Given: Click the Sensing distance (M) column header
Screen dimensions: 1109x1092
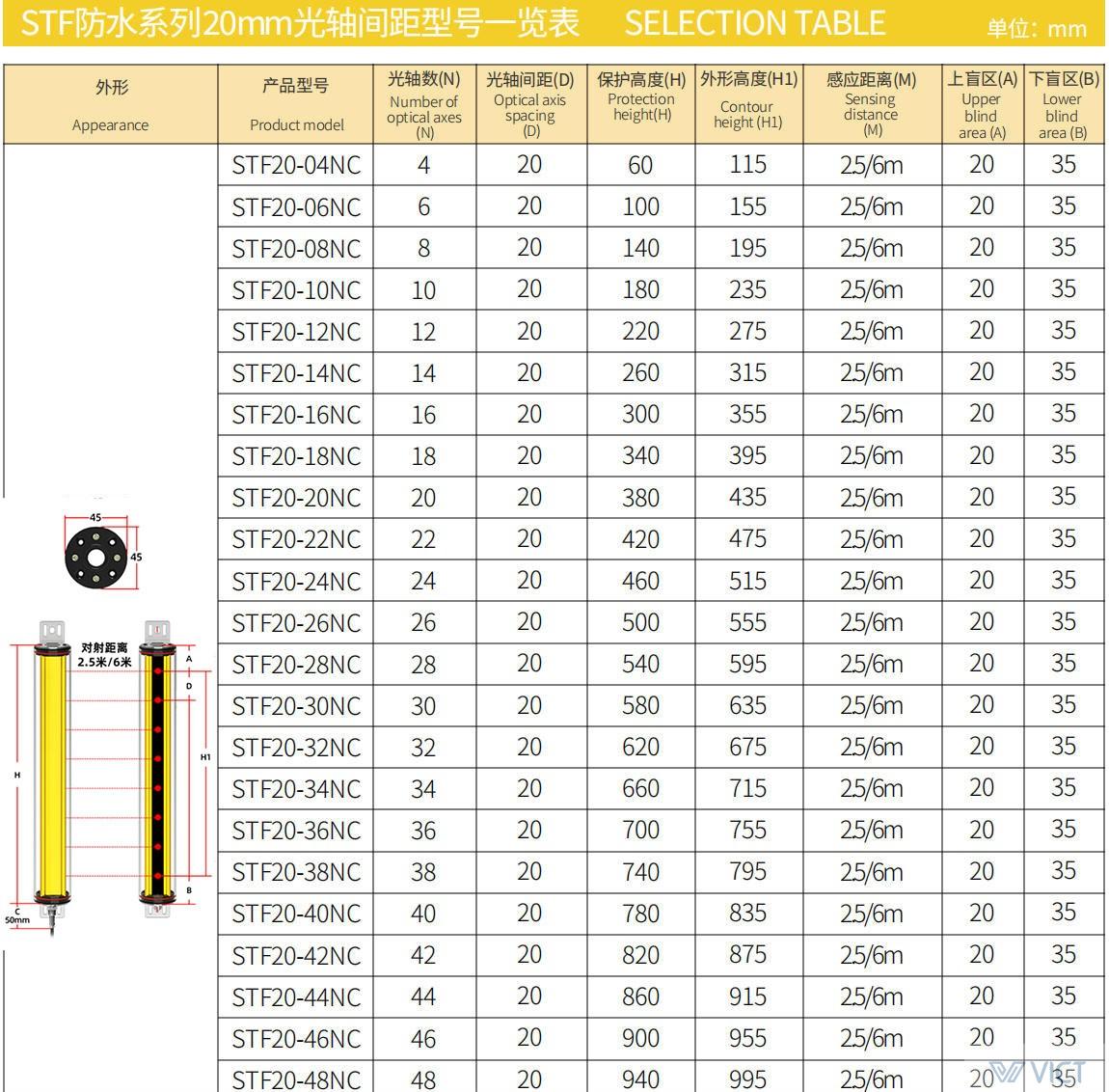Looking at the screenshot, I should [x=871, y=104].
